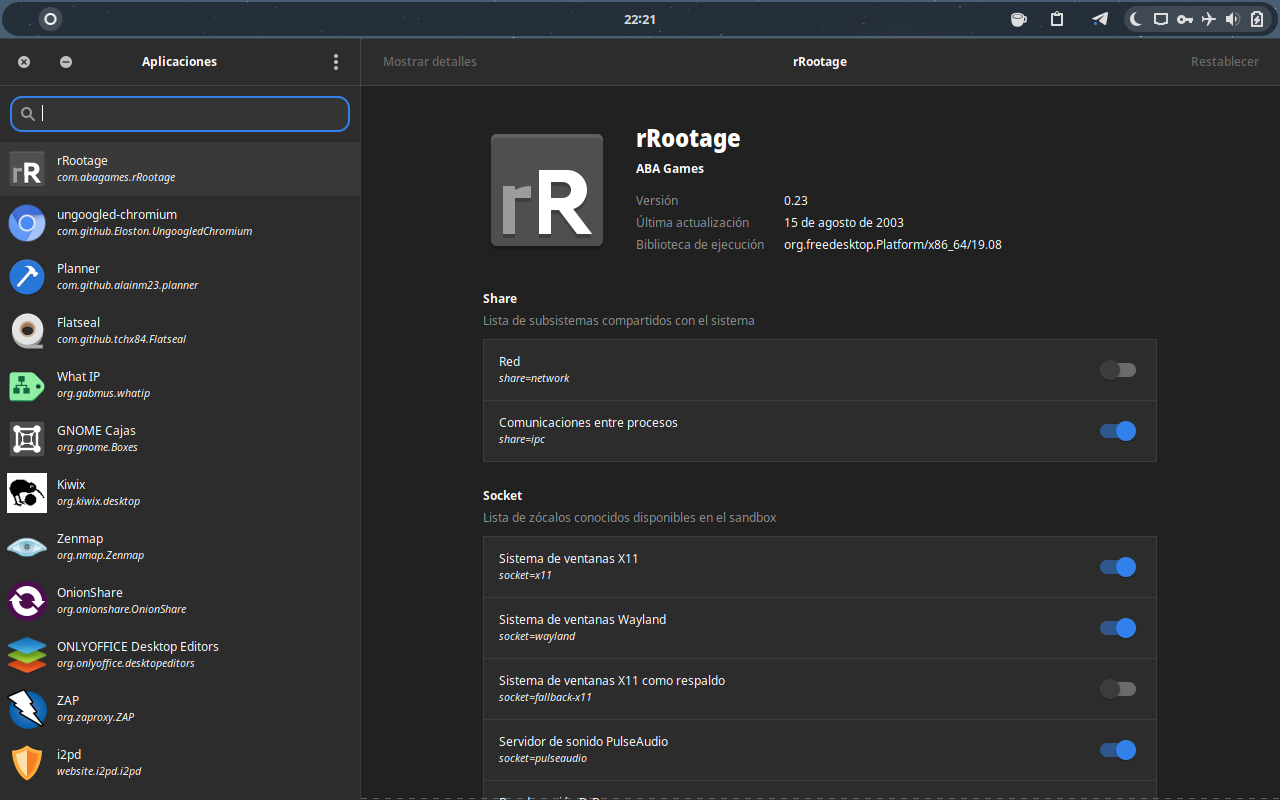Click the date 15 de agosto de 2003
This screenshot has width=1280, height=800.
[x=844, y=222]
